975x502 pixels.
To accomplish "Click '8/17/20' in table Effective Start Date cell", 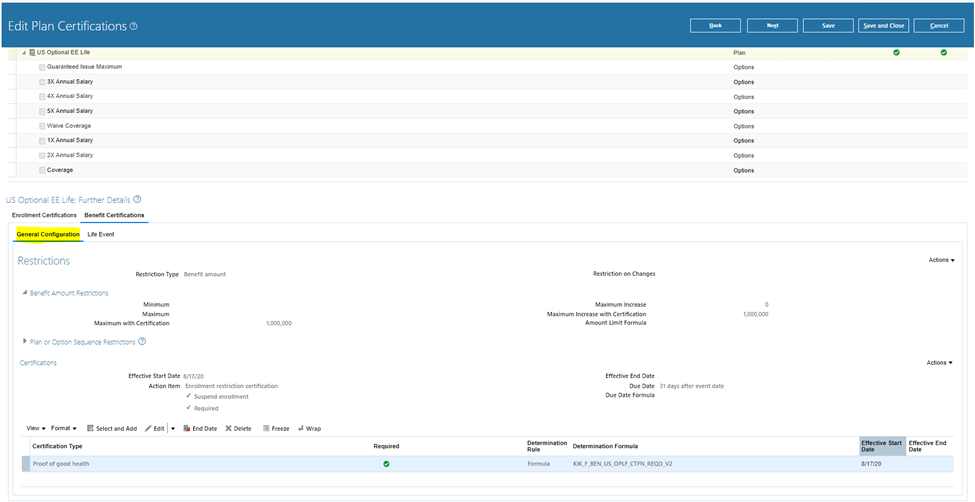I will coord(869,464).
